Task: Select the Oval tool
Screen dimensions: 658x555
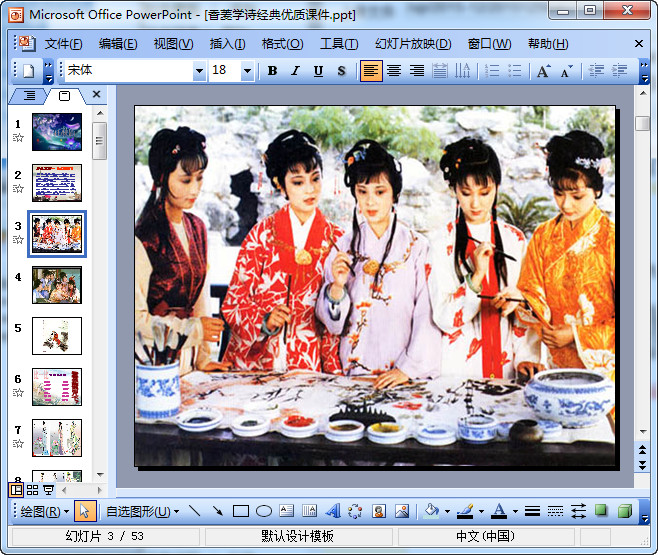Action: click(264, 511)
